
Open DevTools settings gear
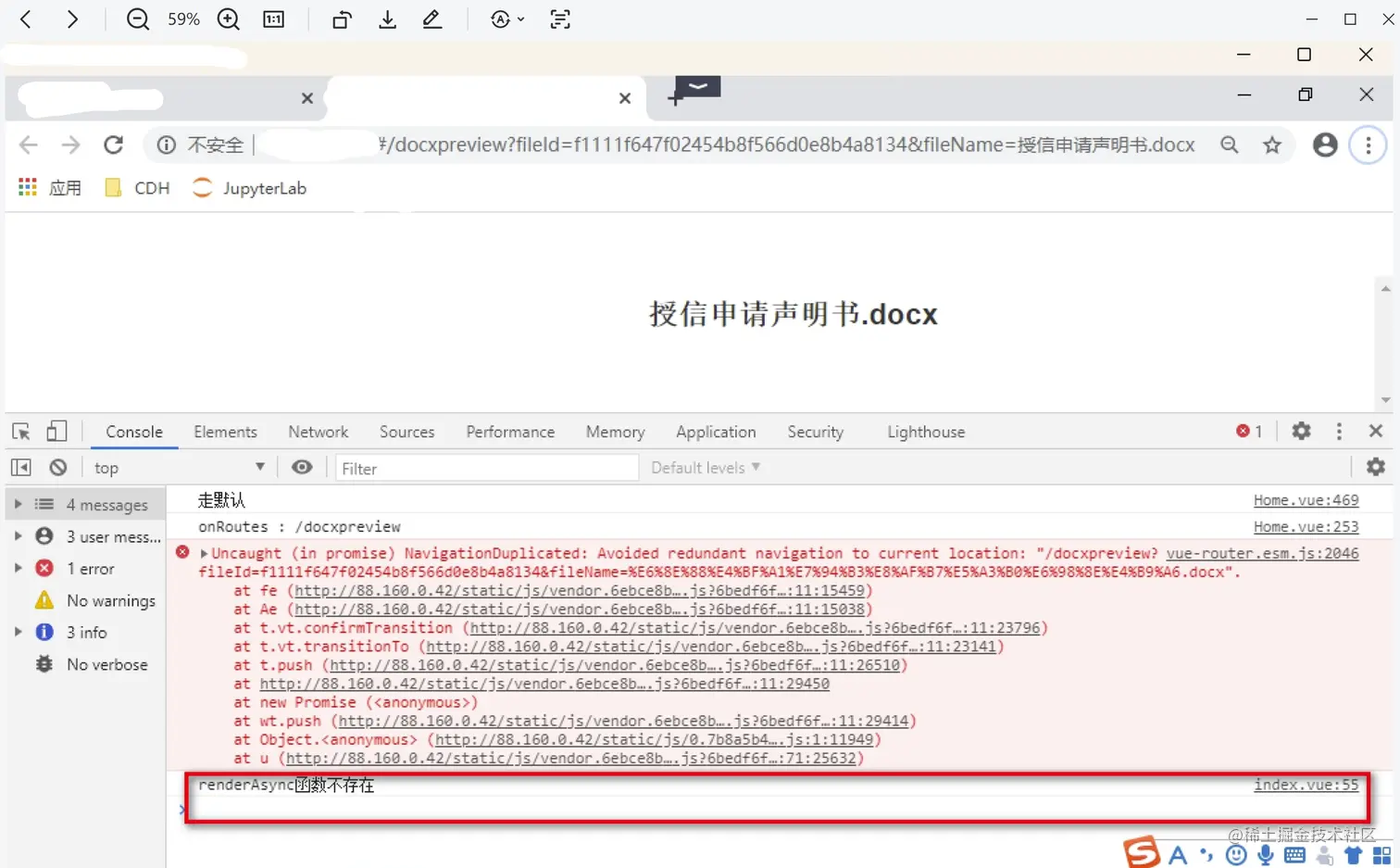tap(1301, 432)
